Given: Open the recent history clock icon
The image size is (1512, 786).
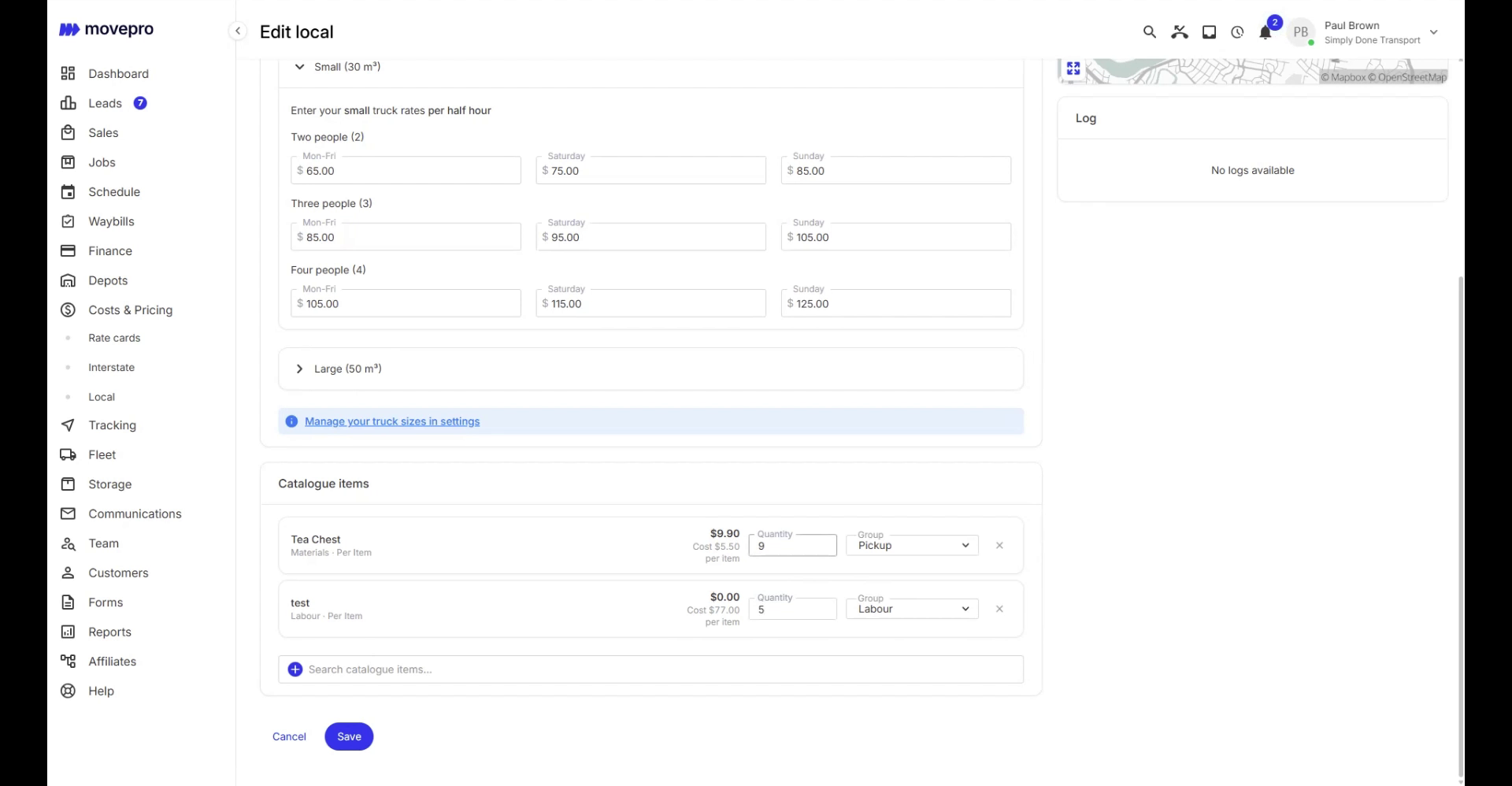Looking at the screenshot, I should [x=1237, y=32].
